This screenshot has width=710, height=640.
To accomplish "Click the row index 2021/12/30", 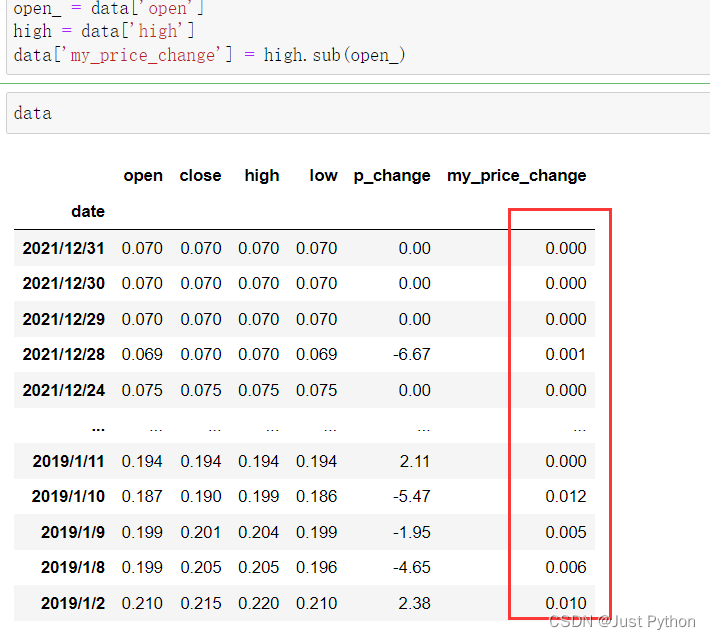I will [x=63, y=284].
